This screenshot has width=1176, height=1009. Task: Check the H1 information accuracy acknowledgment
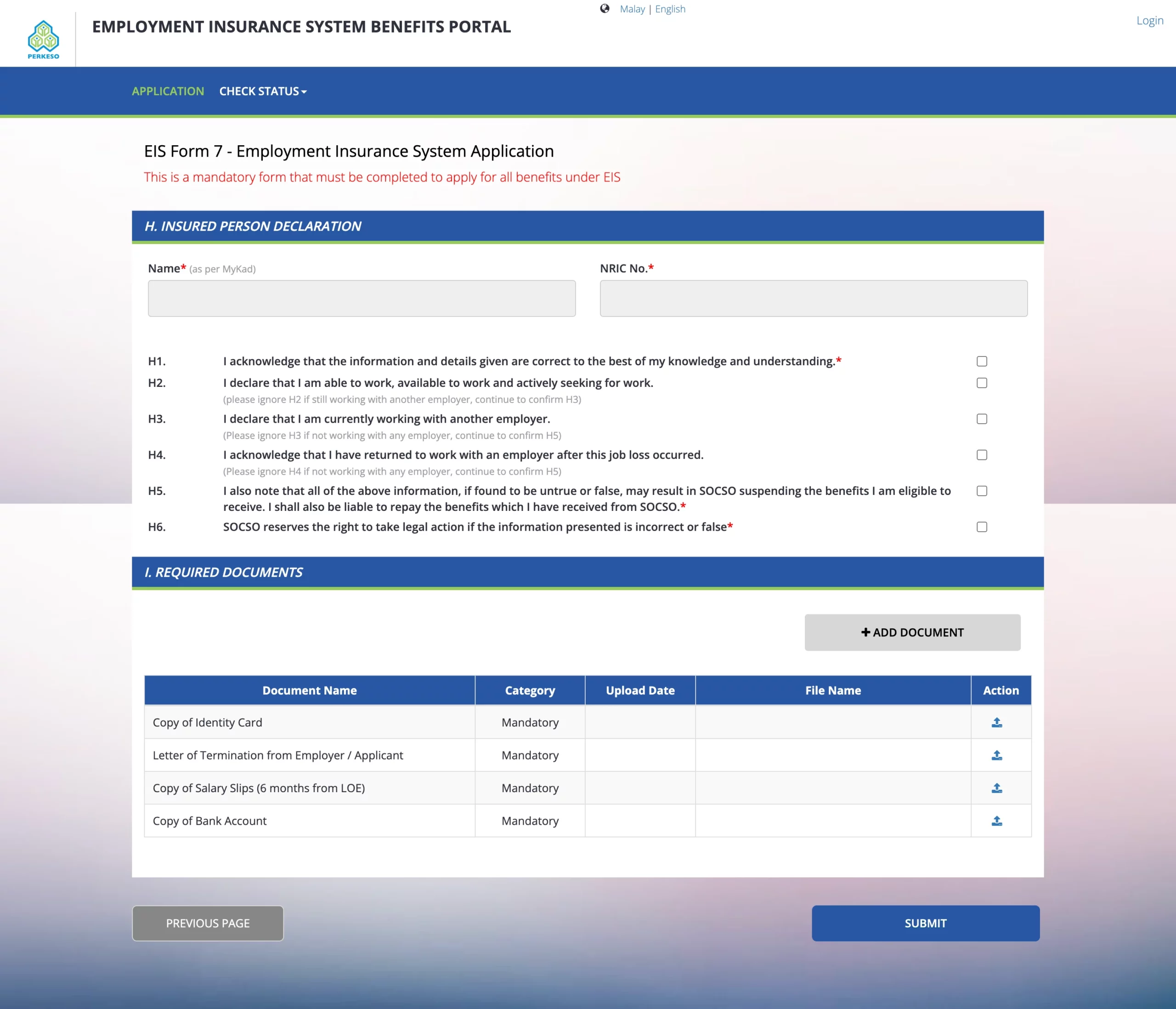pyautogui.click(x=982, y=361)
